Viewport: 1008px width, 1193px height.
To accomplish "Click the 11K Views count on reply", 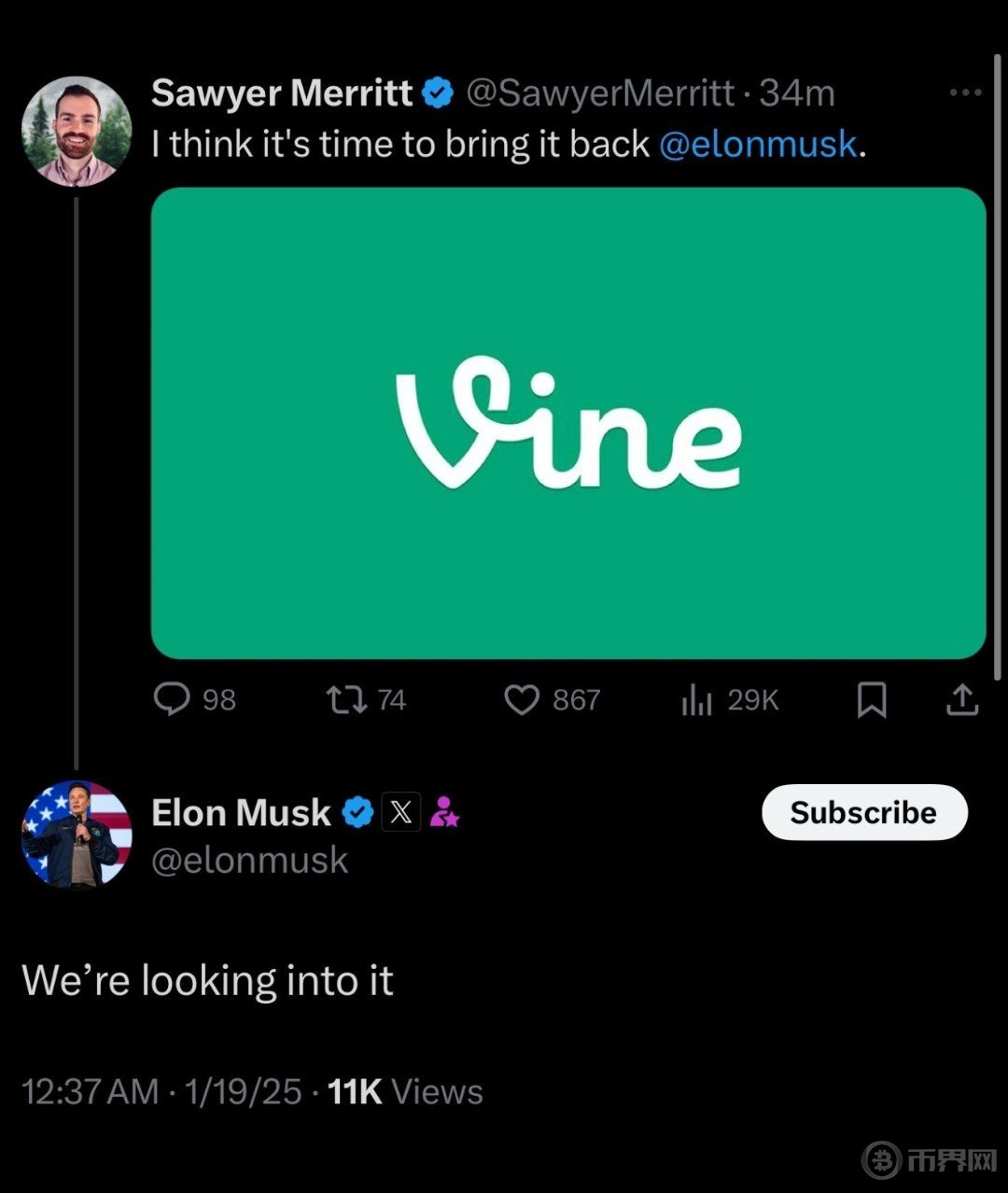I will pyautogui.click(x=405, y=1091).
